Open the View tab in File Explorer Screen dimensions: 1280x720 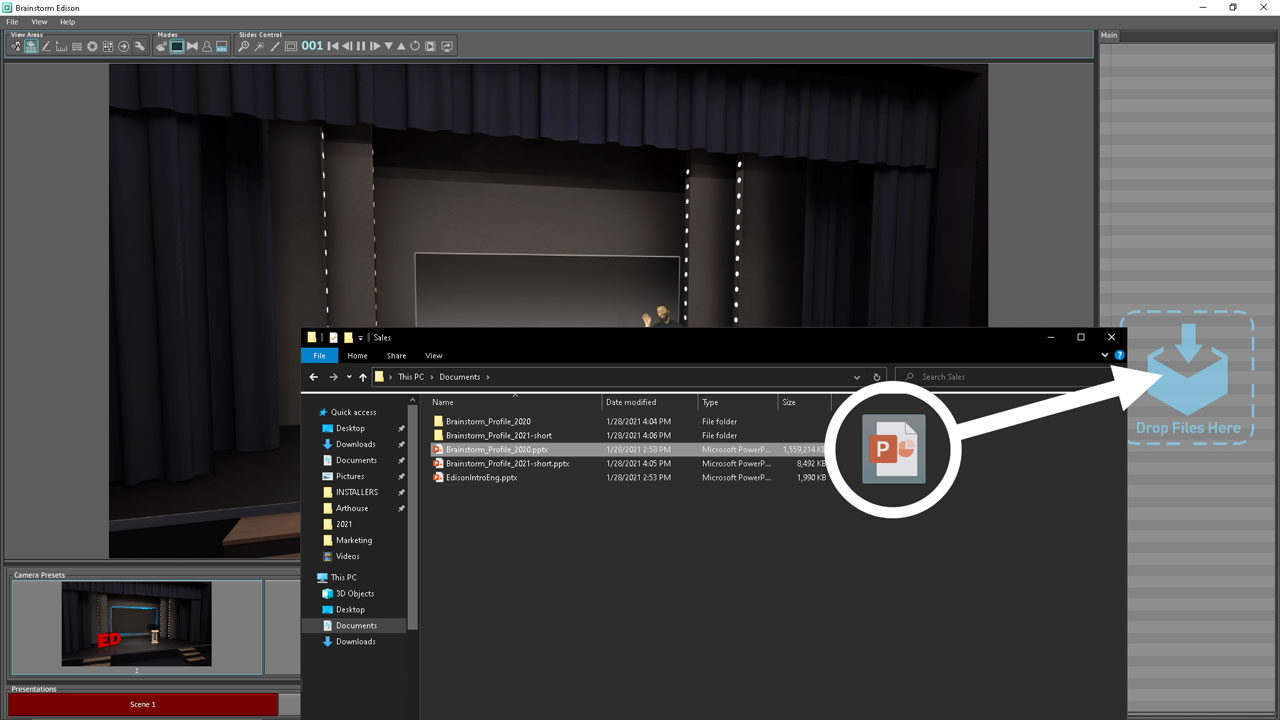pyautogui.click(x=434, y=356)
